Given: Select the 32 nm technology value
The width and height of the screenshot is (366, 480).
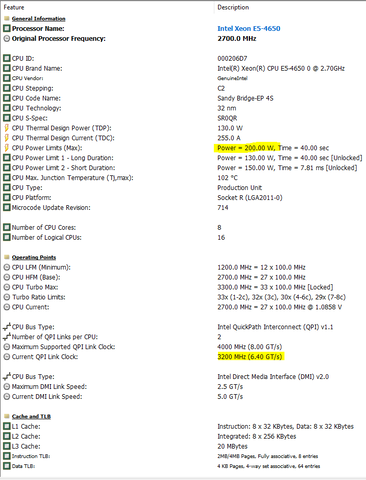Looking at the screenshot, I should pos(227,108).
